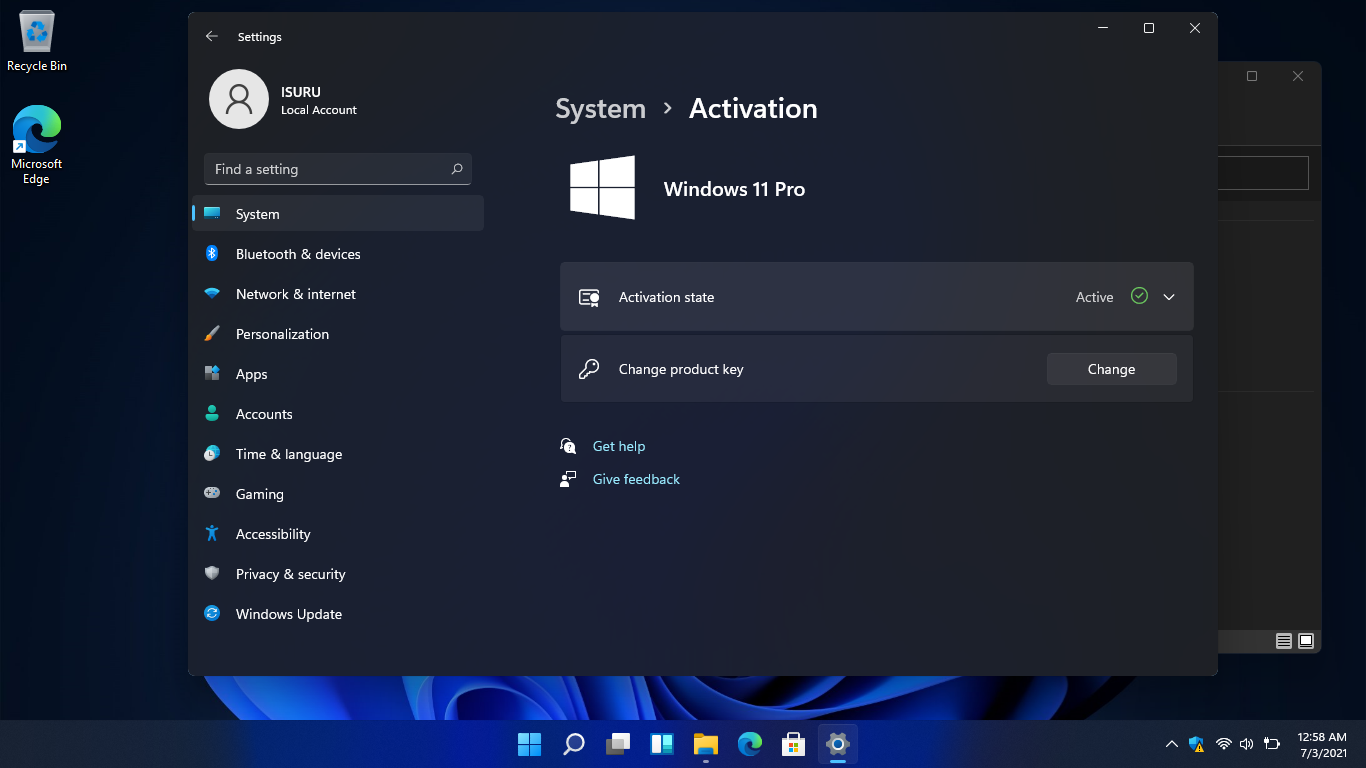Open the Apps sidebar icon
The width and height of the screenshot is (1366, 768).
(212, 374)
